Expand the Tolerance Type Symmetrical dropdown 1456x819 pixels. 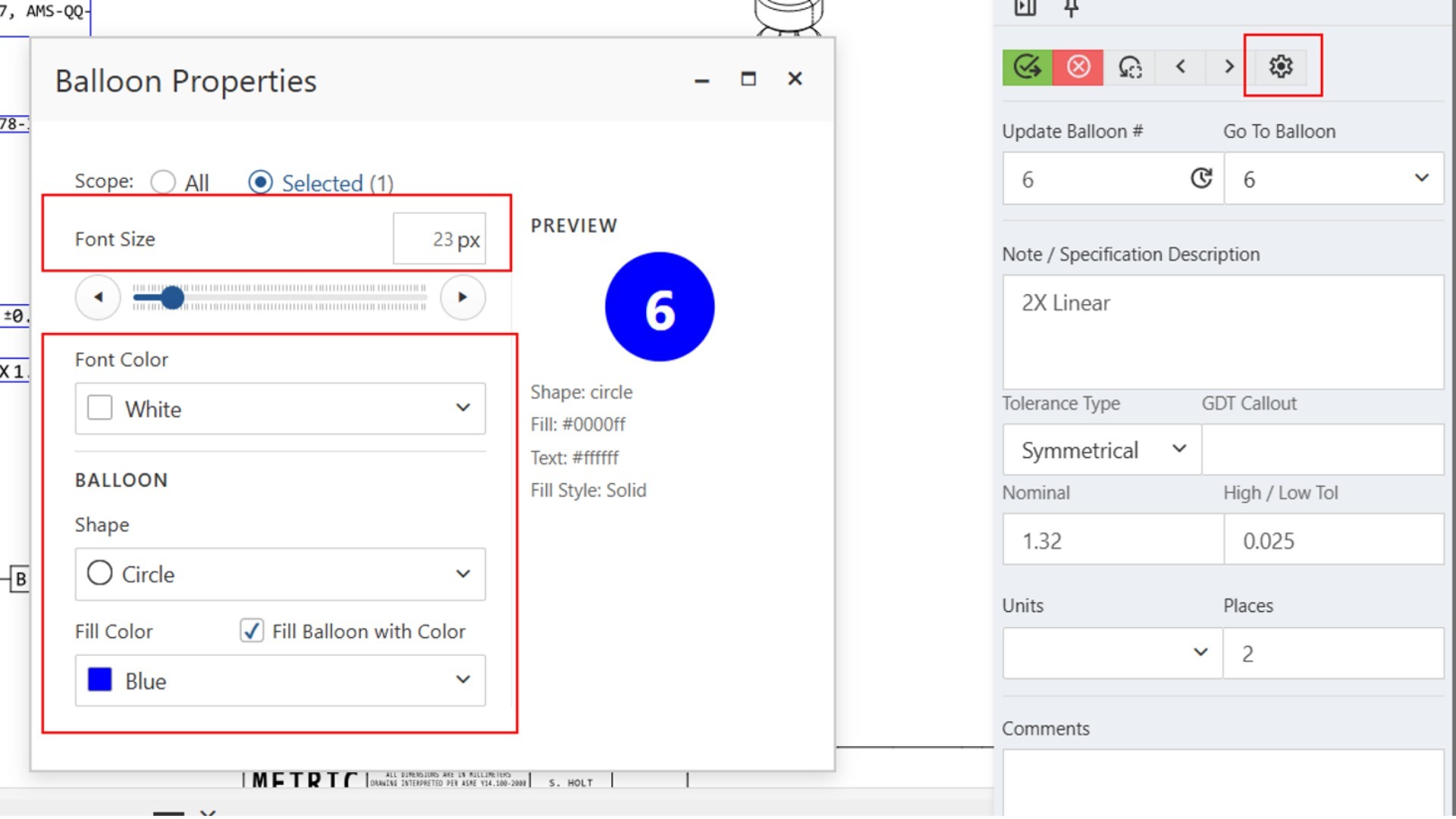point(1101,450)
